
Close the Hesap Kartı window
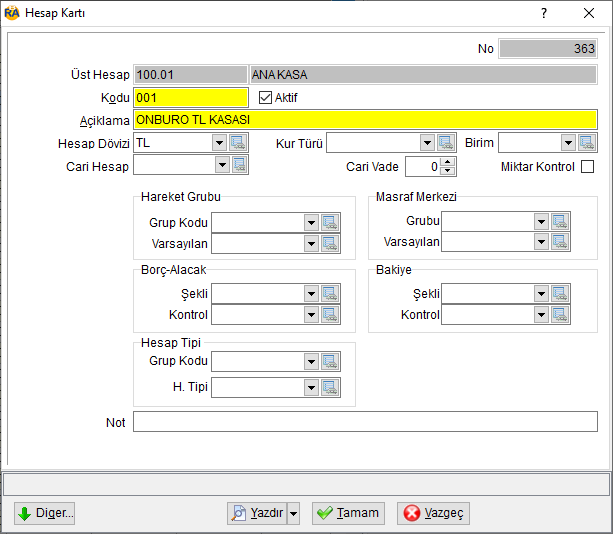pos(589,13)
